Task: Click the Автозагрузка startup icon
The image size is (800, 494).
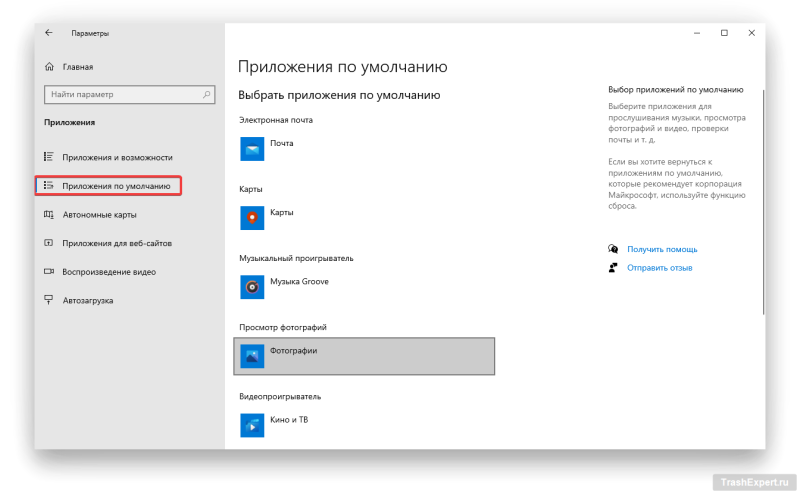Action: click(48, 300)
